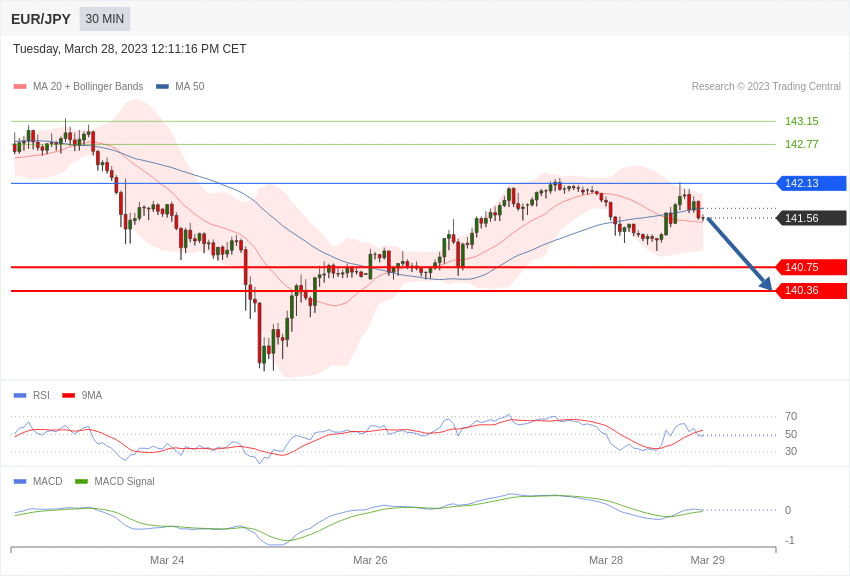Click the MA 20 + Bollinger Bands legend label

pyautogui.click(x=88, y=86)
